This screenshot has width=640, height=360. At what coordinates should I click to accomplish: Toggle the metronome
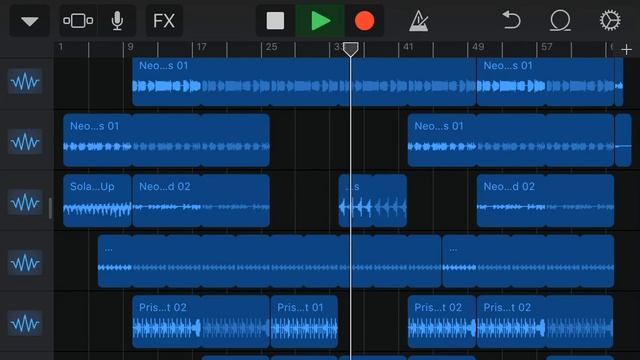tap(418, 21)
